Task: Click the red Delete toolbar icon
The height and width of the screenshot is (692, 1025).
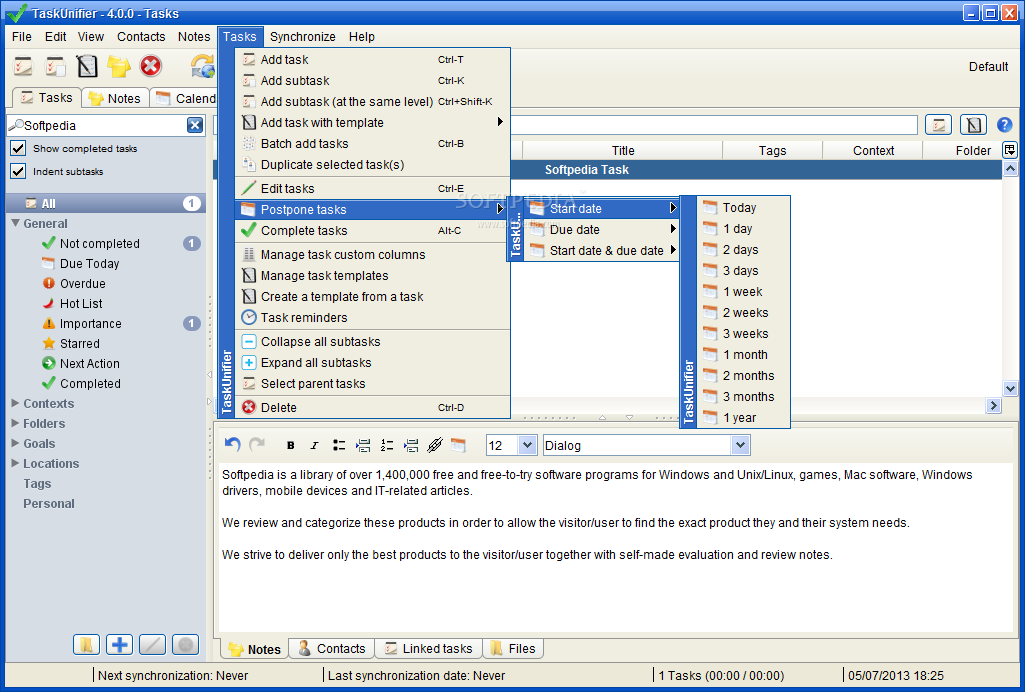Action: tap(150, 66)
